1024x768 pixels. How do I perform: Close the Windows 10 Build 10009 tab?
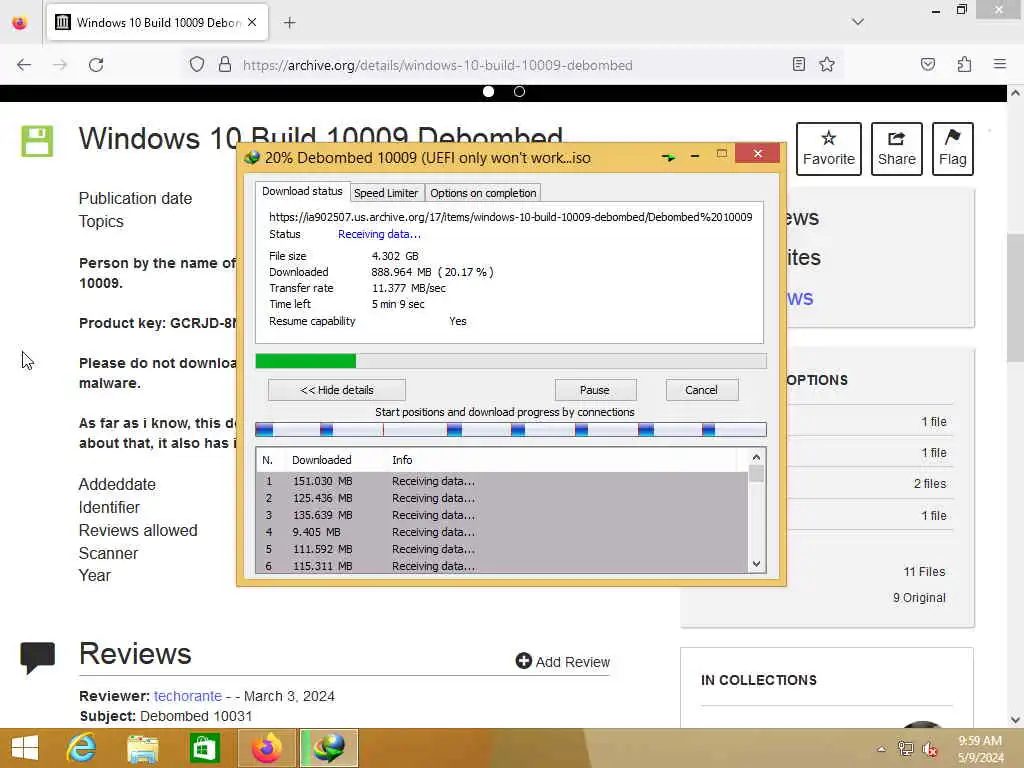point(252,22)
